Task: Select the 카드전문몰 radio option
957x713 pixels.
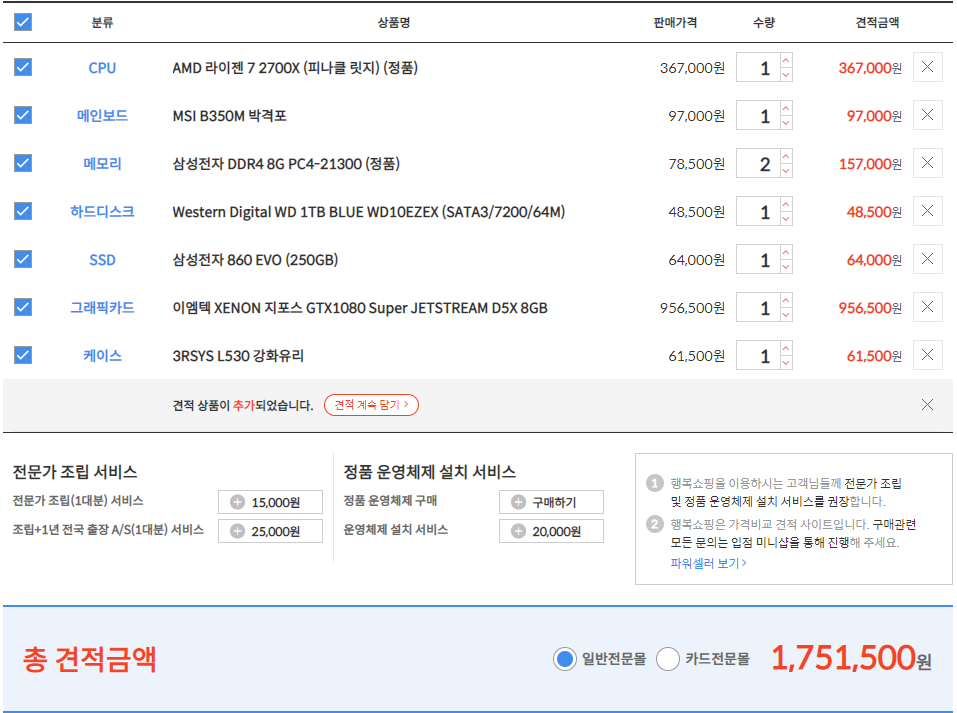Action: pos(668,659)
